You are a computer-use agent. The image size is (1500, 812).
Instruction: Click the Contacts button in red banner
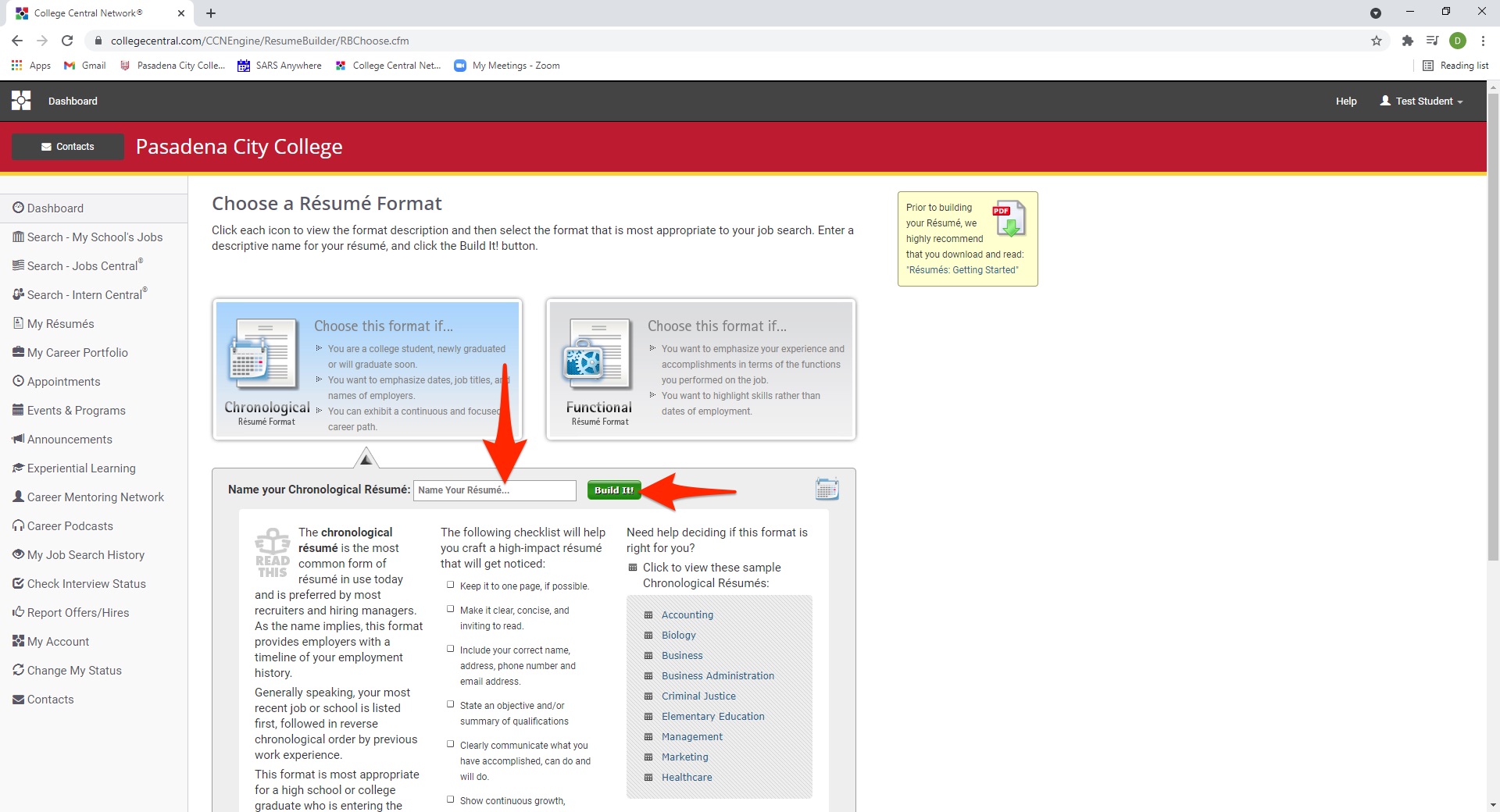pyautogui.click(x=68, y=147)
